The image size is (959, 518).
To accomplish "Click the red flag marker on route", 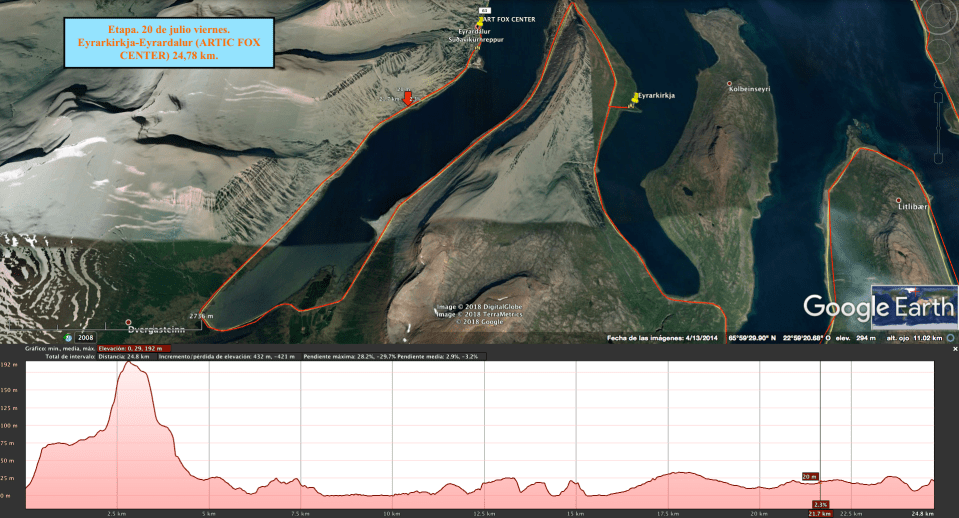I will [408, 96].
